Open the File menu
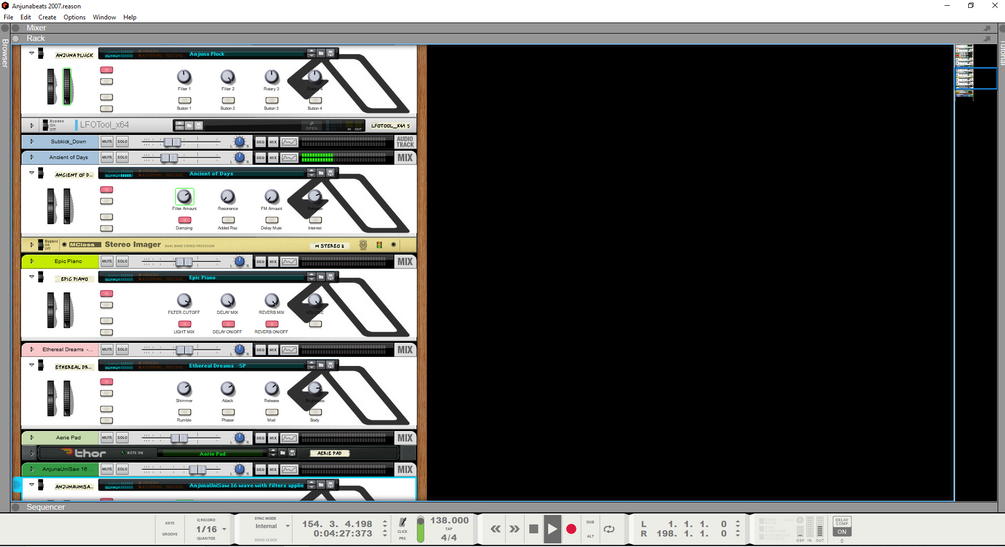 (8, 17)
